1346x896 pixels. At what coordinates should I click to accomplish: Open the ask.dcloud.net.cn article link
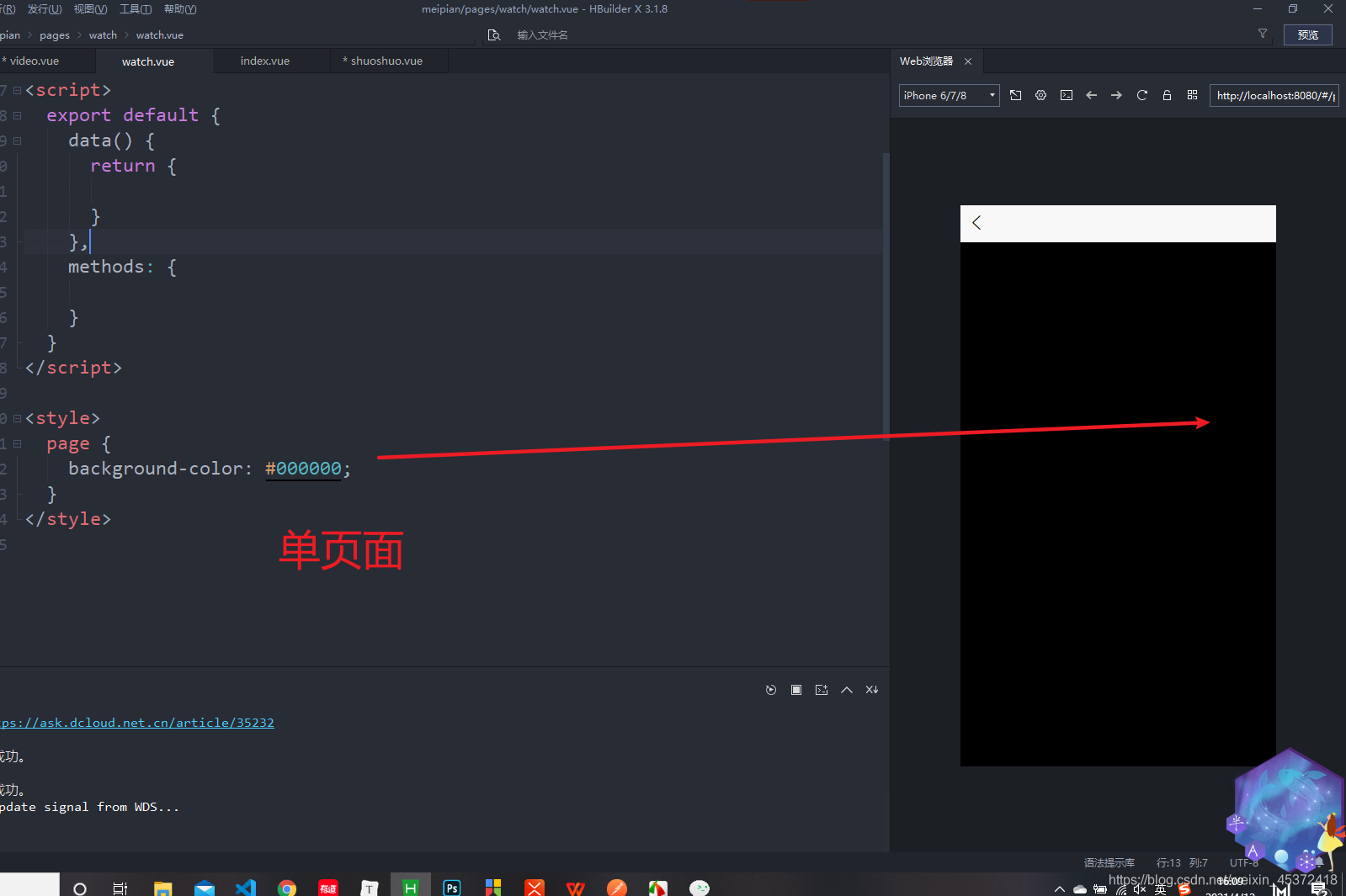click(x=137, y=723)
